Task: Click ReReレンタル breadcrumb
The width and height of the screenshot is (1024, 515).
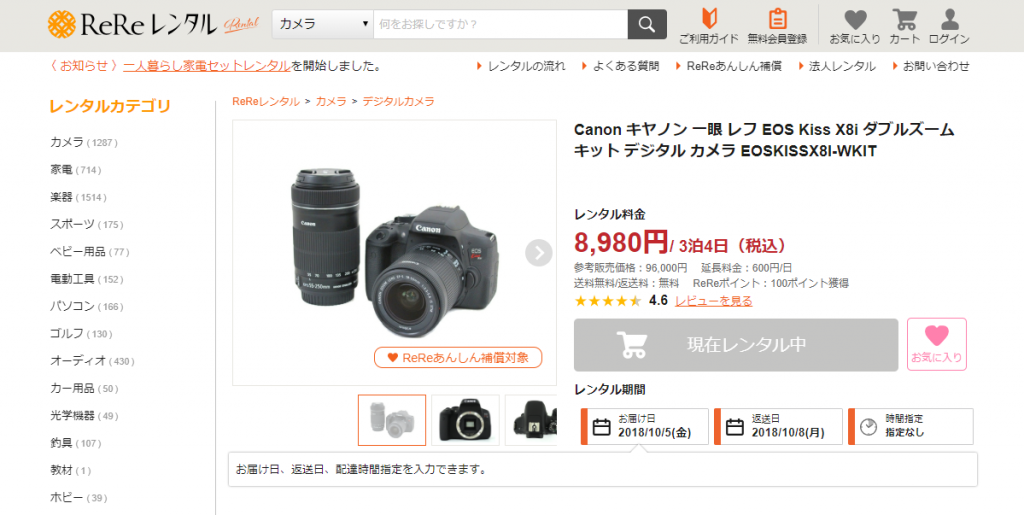Action: point(266,101)
